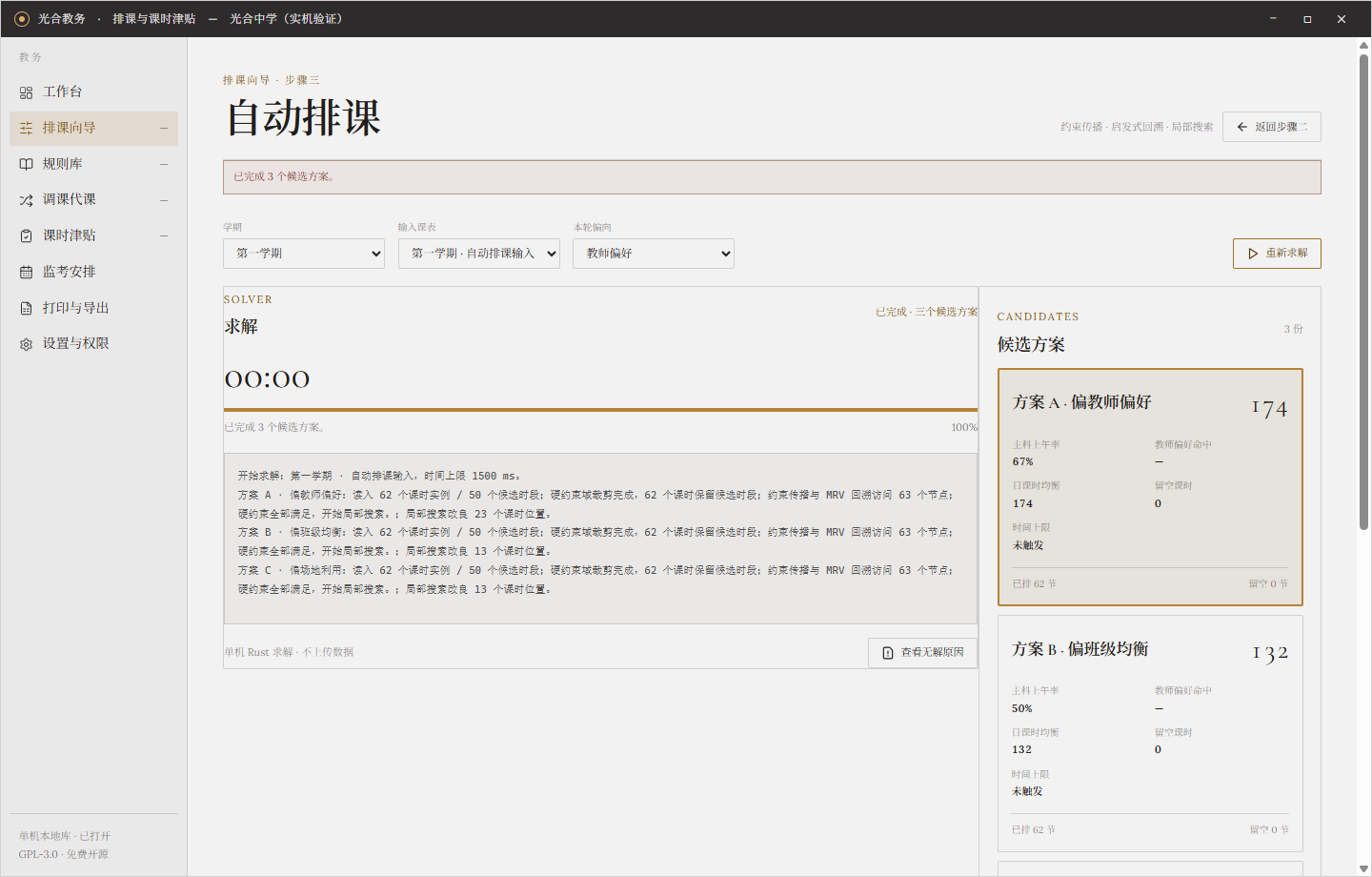The width and height of the screenshot is (1372, 877).
Task: Click the 课时津贴 clipboard icon
Action: (x=26, y=235)
